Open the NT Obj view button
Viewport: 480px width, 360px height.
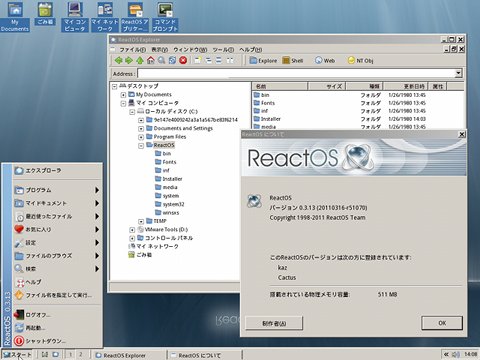click(360, 60)
